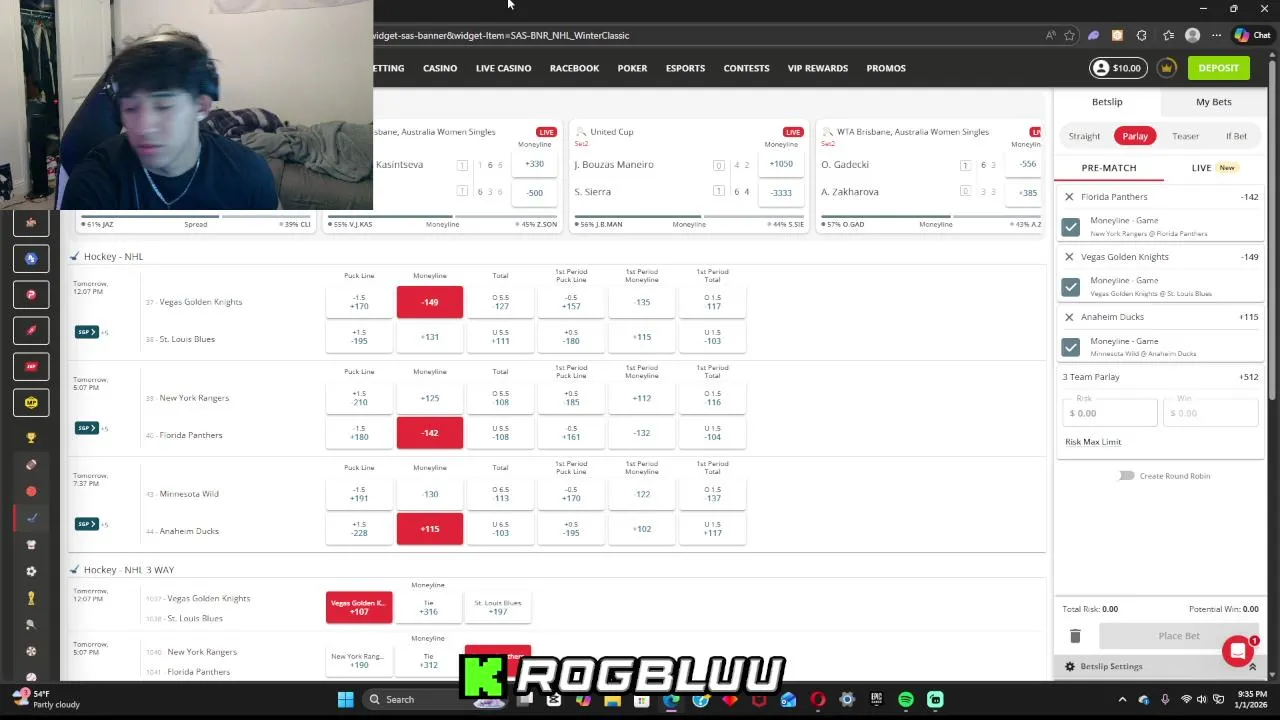This screenshot has height=720, width=1280.
Task: Uncheck Florida Panthers moneyline checkbox
Action: click(x=1071, y=227)
